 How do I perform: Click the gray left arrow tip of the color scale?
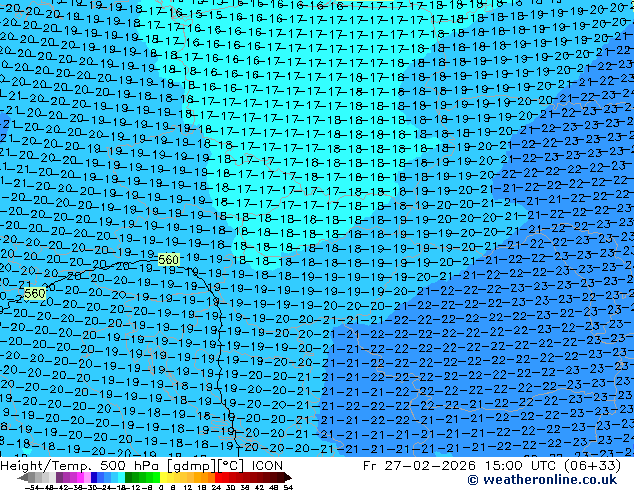pyautogui.click(x=23, y=478)
